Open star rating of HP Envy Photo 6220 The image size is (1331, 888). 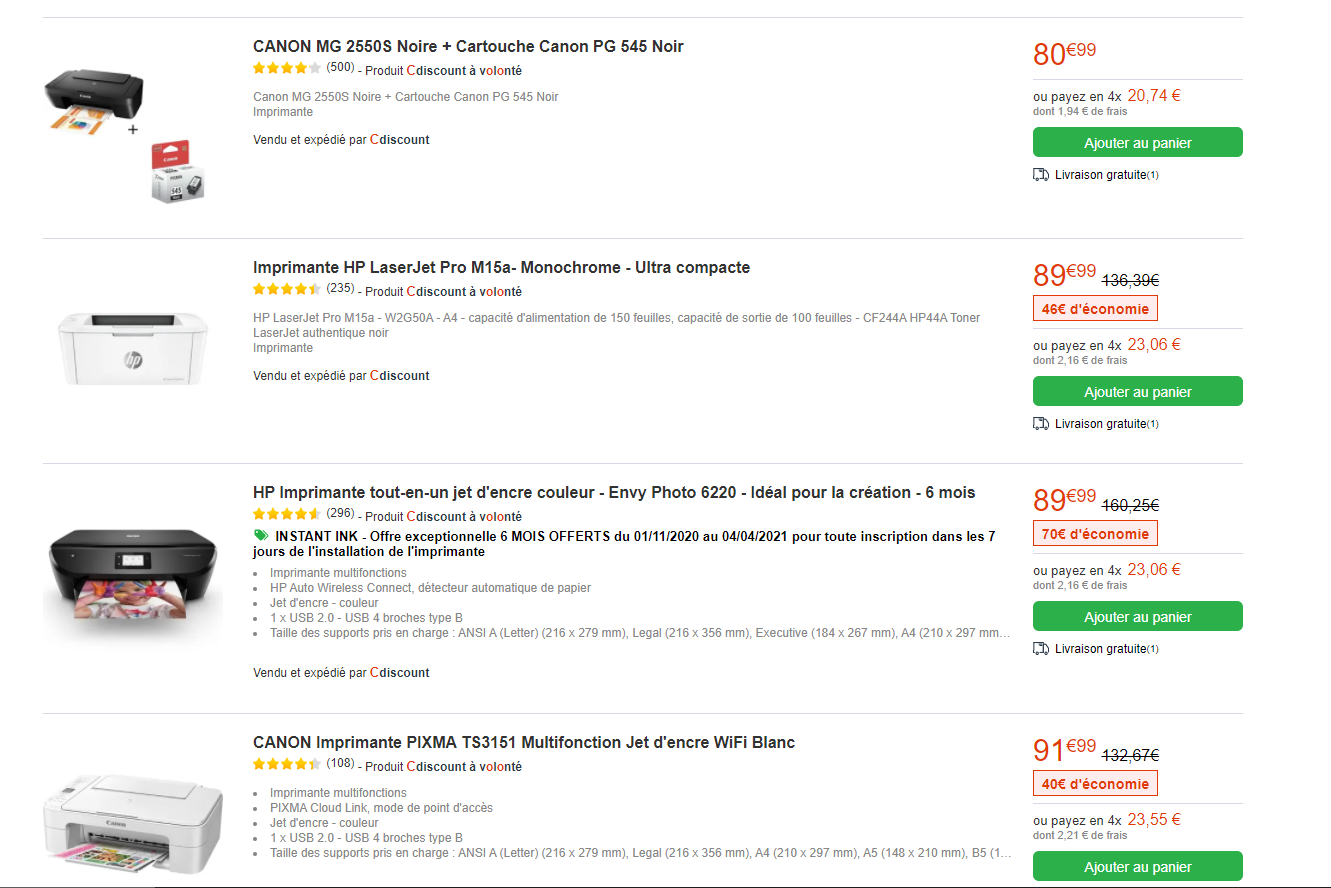287,514
